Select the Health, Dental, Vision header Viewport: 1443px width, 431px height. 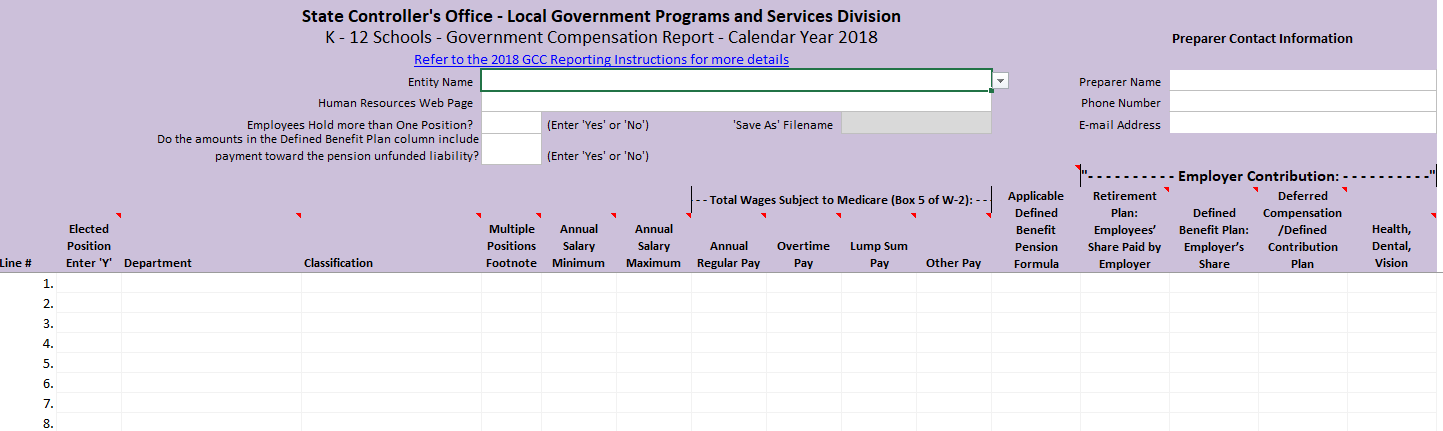[1391, 246]
